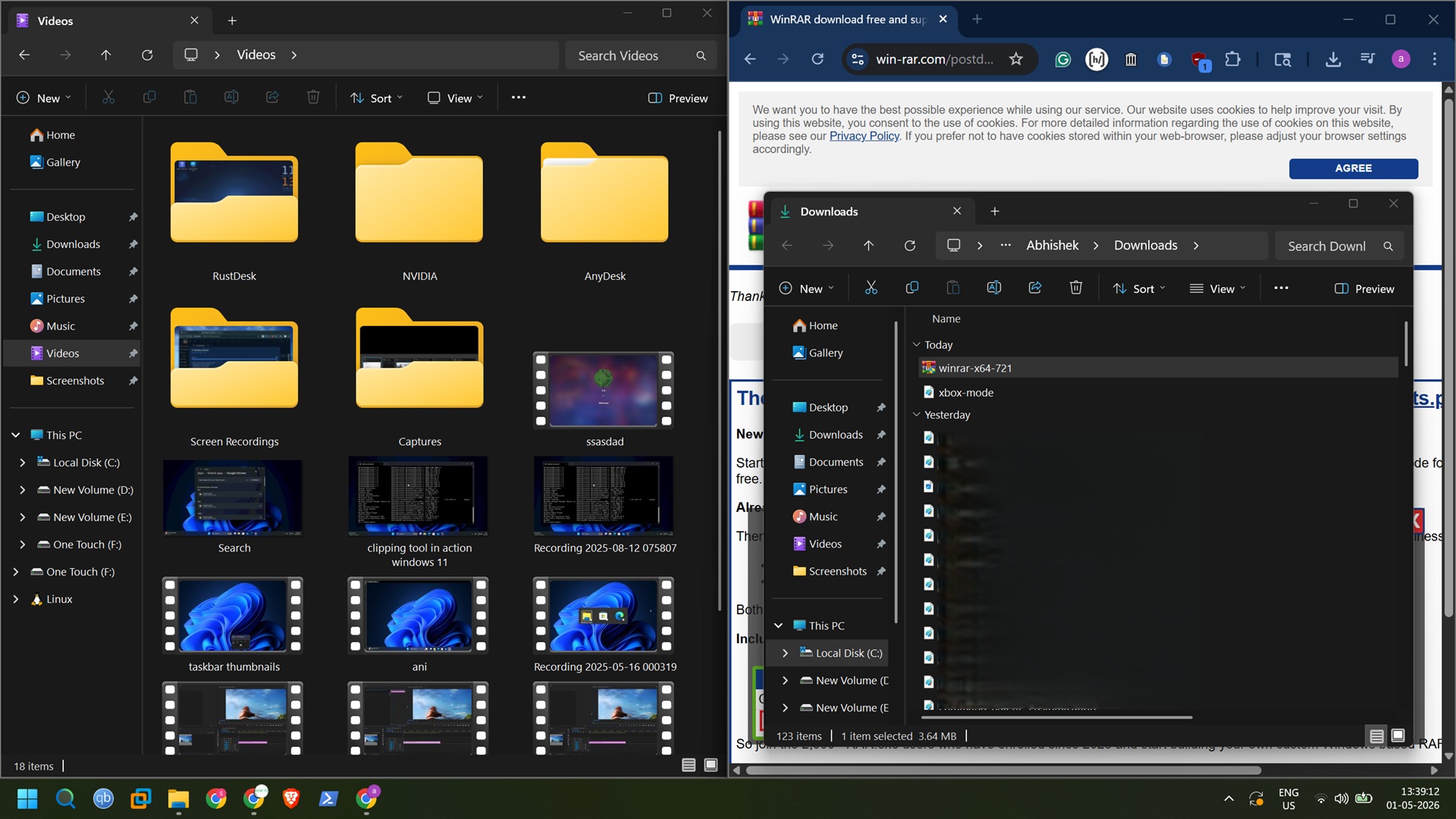
Task: Open qBittorrent from taskbar
Action: (103, 799)
